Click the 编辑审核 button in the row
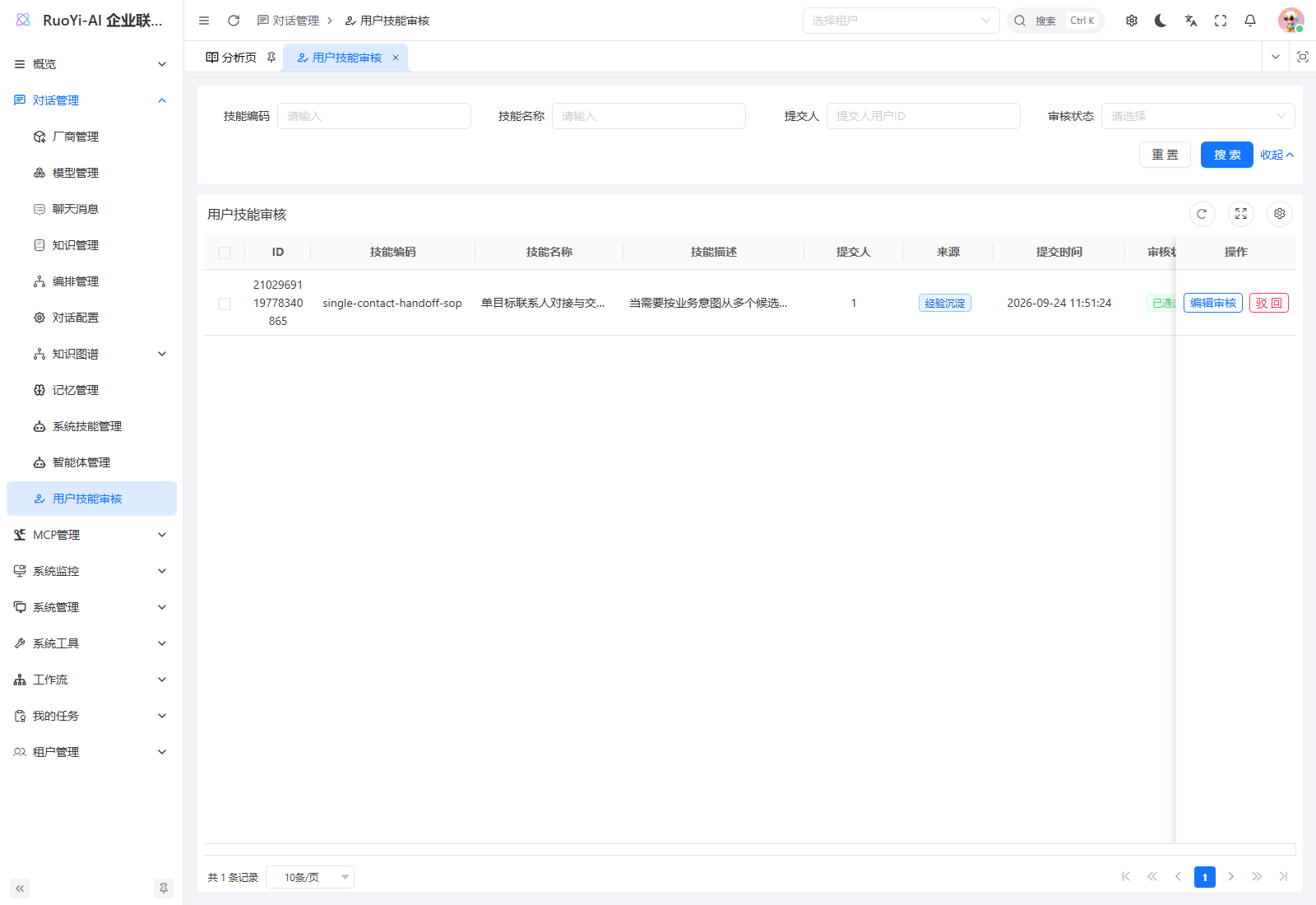The image size is (1316, 905). click(1213, 303)
